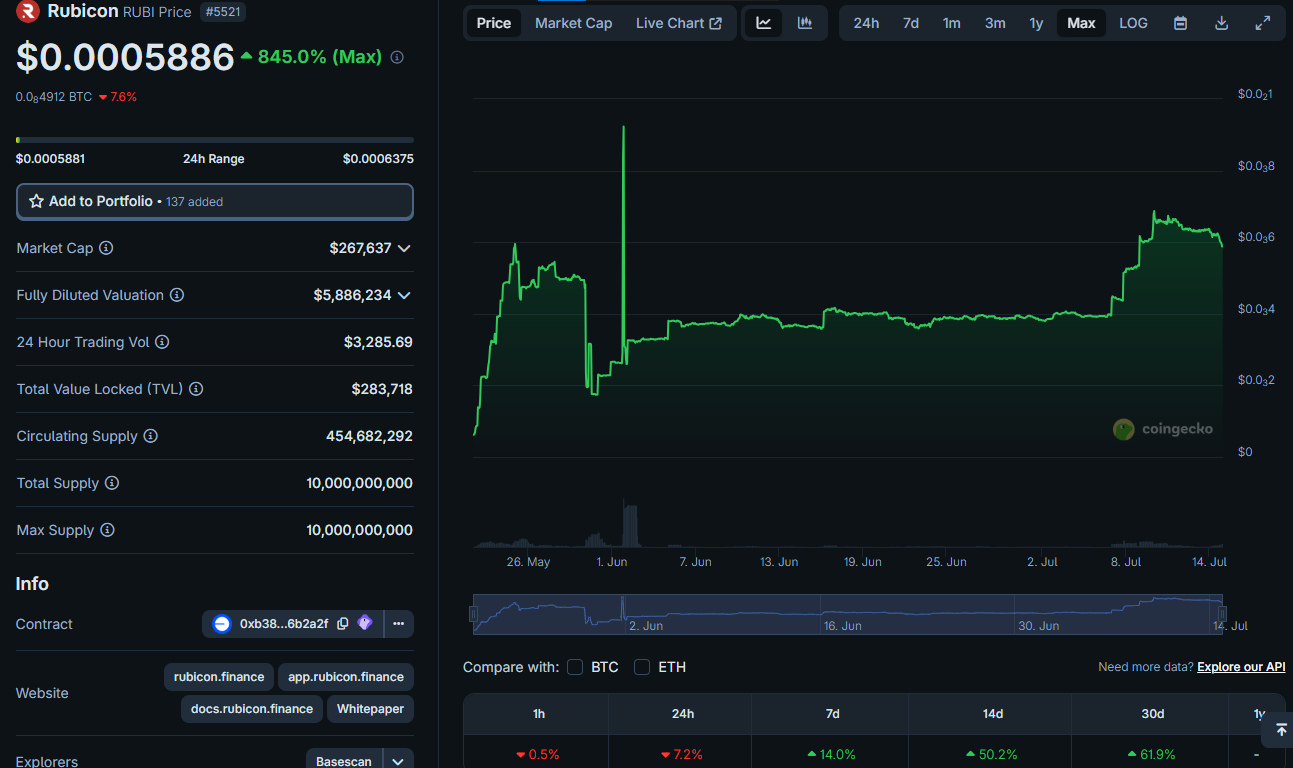The width and height of the screenshot is (1293, 768).
Task: Open the calendar date range picker
Action: (1181, 23)
